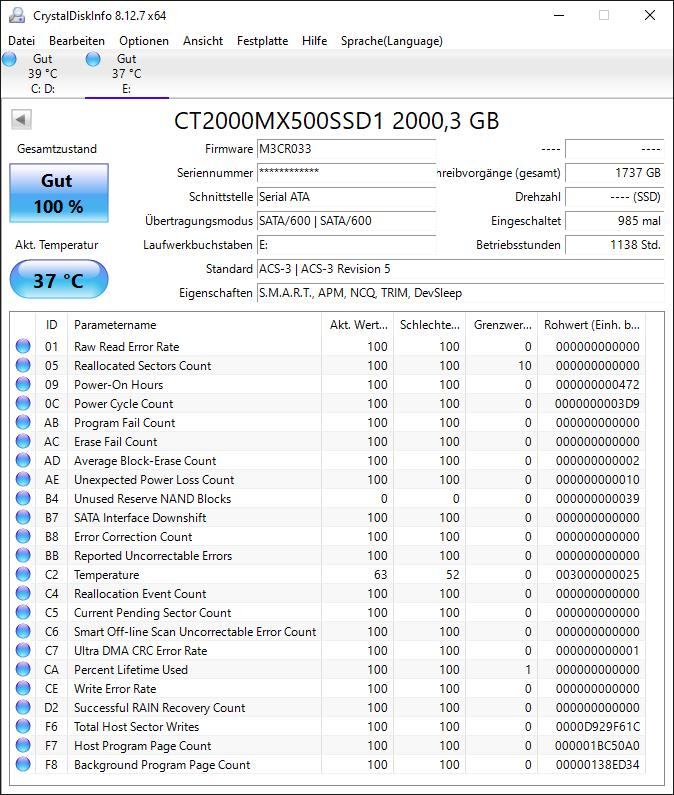Click status orb for Reported Uncorrectable Errors
Viewport: 674px width, 795px height.
23,555
